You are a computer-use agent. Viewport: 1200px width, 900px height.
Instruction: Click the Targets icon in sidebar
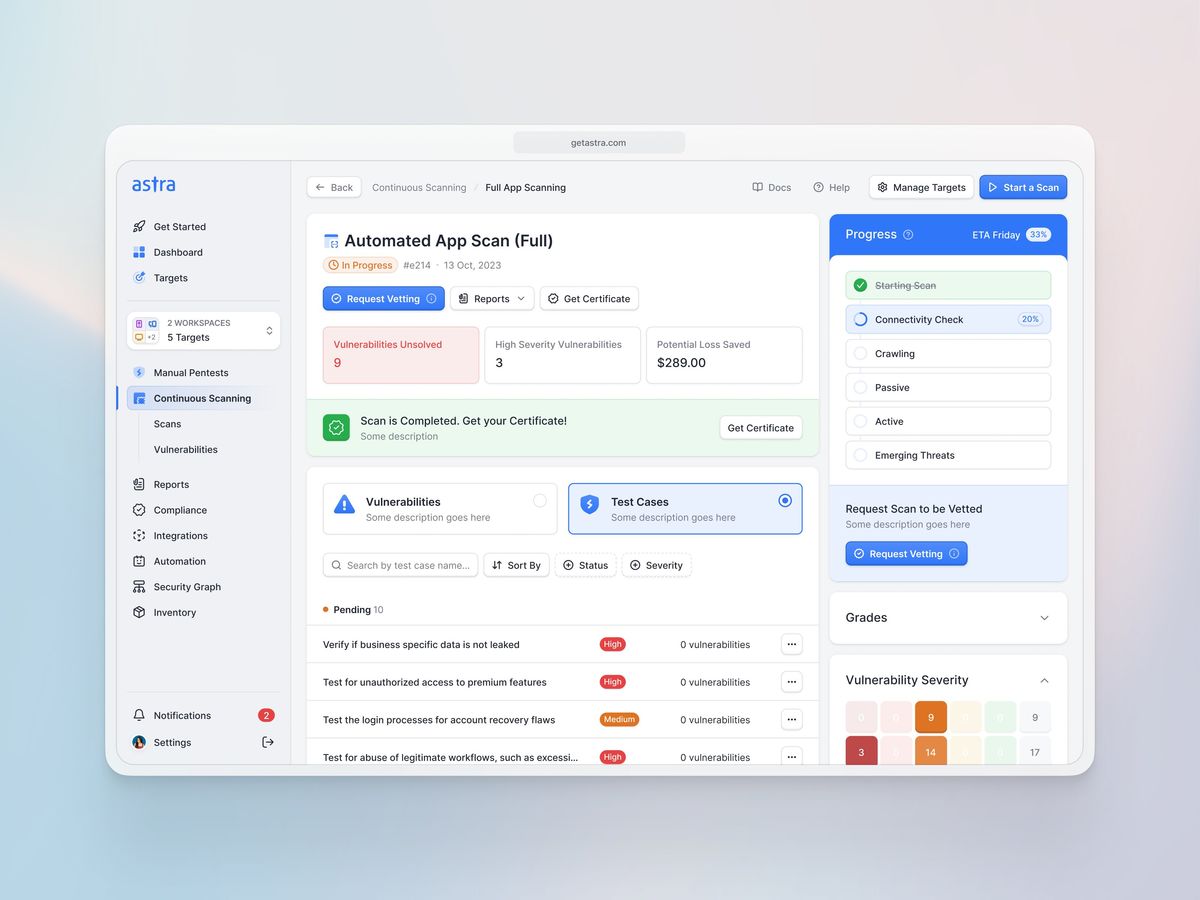click(139, 278)
